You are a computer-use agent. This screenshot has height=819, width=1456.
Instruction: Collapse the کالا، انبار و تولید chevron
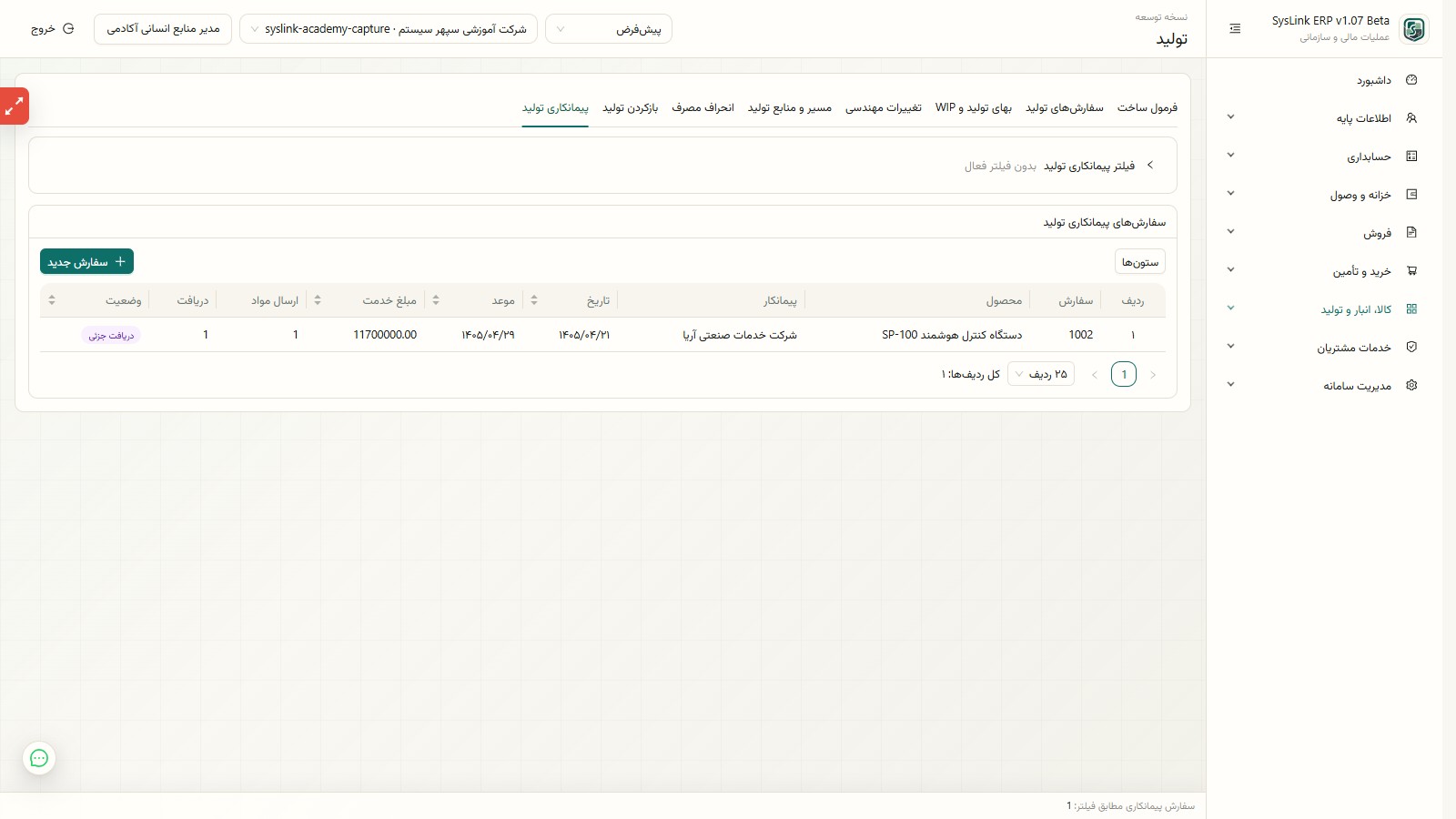tap(1230, 308)
